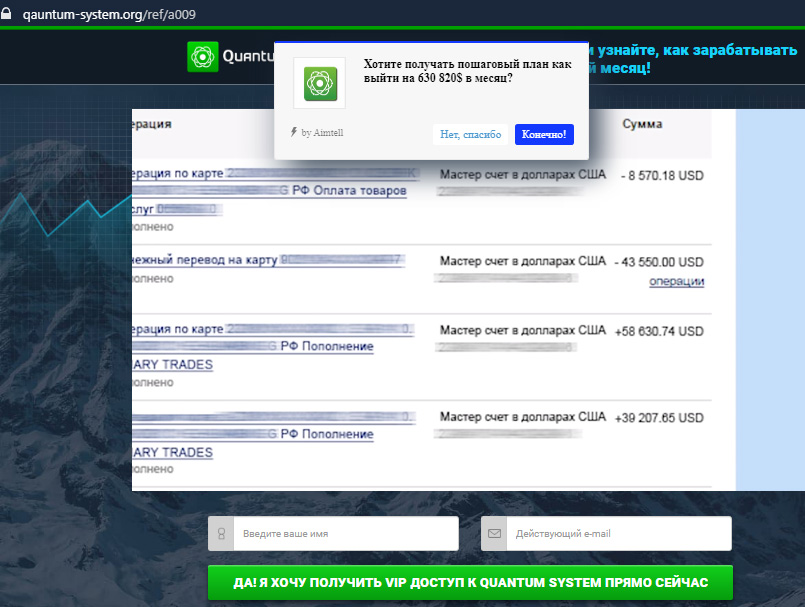Click the blue headline "узнайте, как зарабатывать"

pos(697,50)
